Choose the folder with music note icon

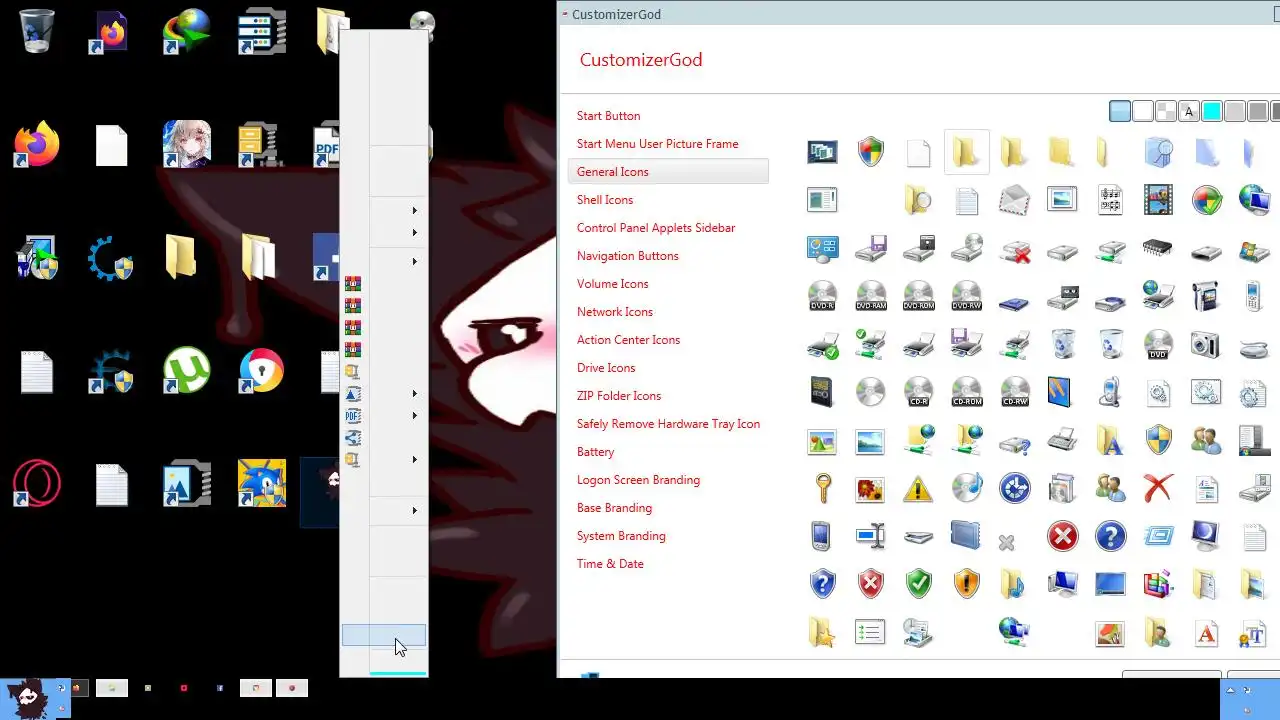(1014, 584)
